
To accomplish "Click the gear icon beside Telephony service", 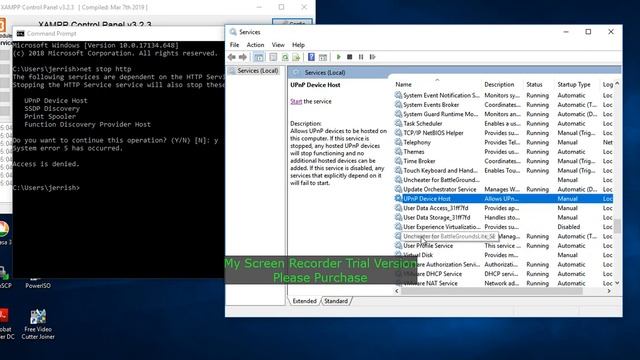I will click(x=398, y=142).
